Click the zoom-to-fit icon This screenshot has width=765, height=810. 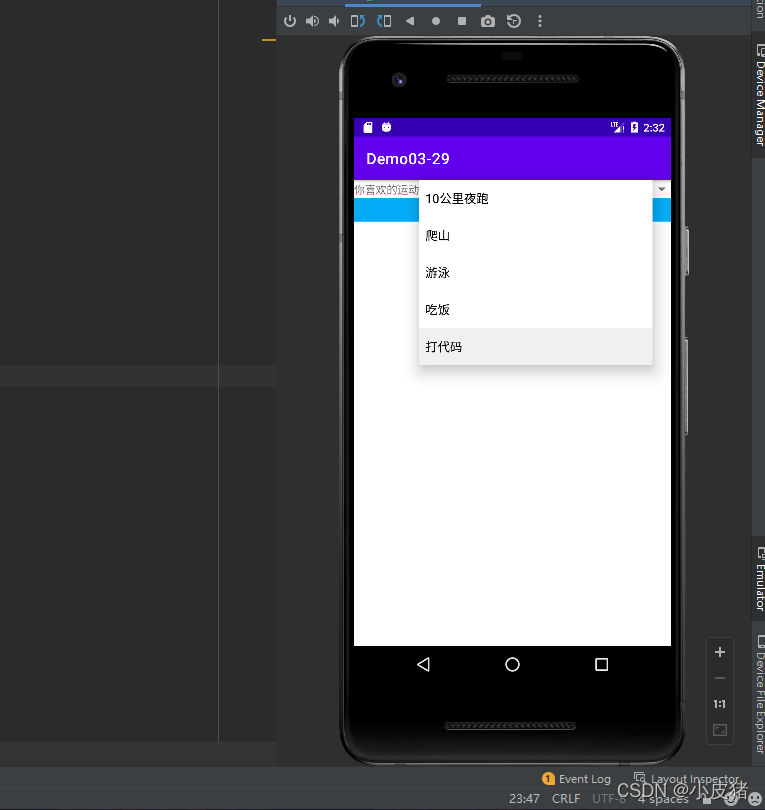point(720,730)
